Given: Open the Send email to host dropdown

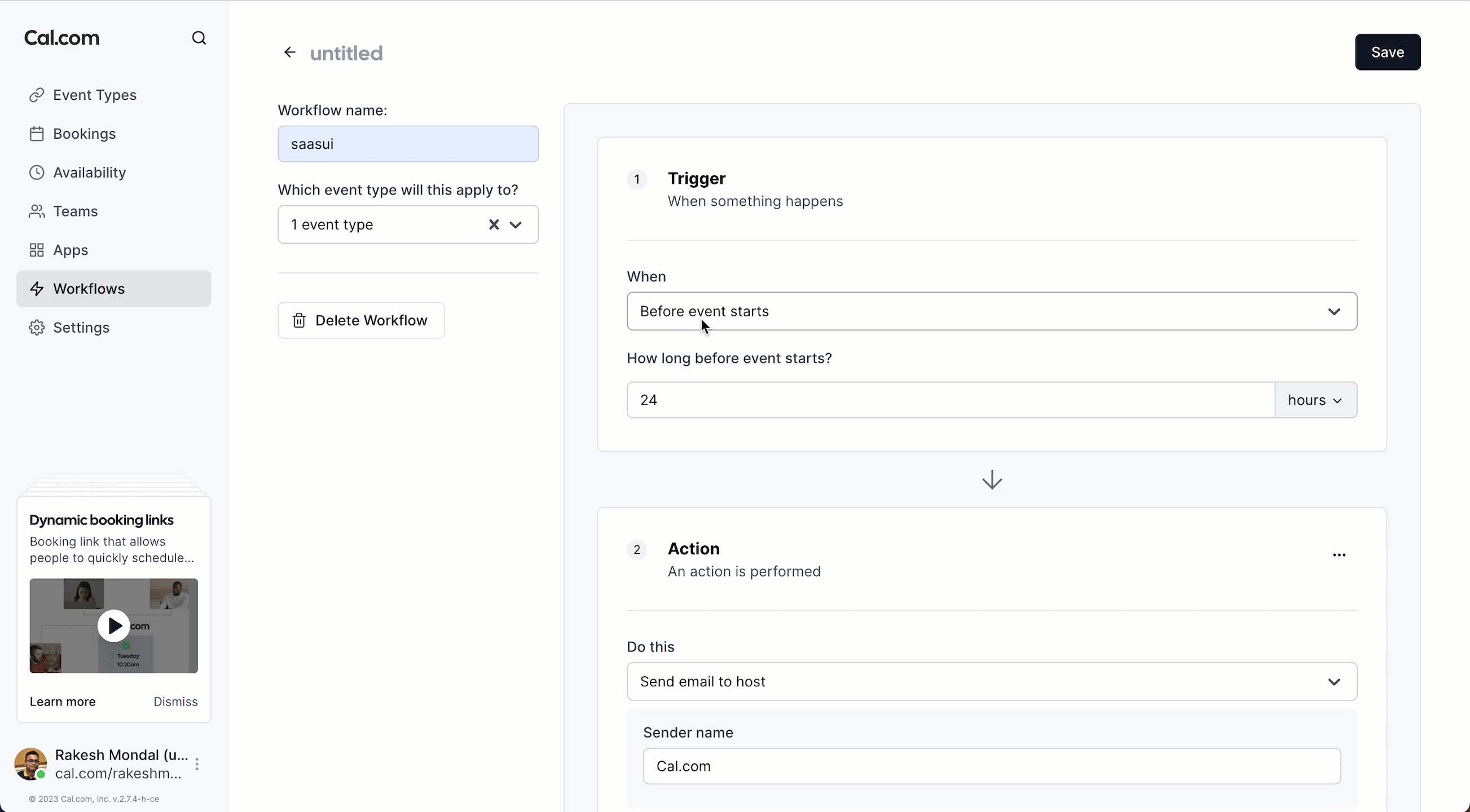Looking at the screenshot, I should click(x=1334, y=681).
